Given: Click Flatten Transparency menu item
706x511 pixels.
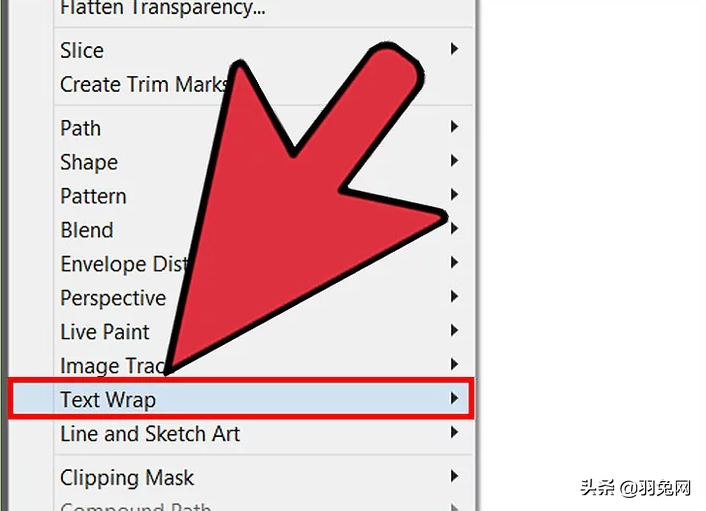Looking at the screenshot, I should pos(263,9).
